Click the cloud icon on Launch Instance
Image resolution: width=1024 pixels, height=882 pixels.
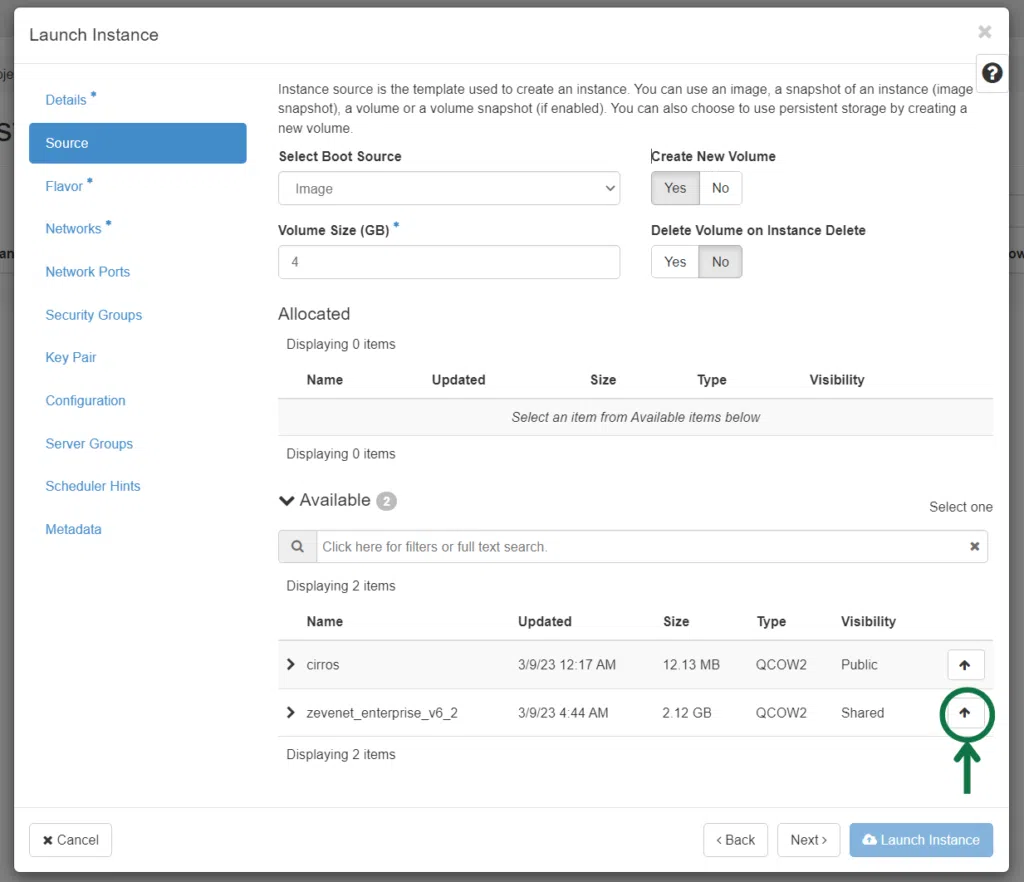(870, 840)
